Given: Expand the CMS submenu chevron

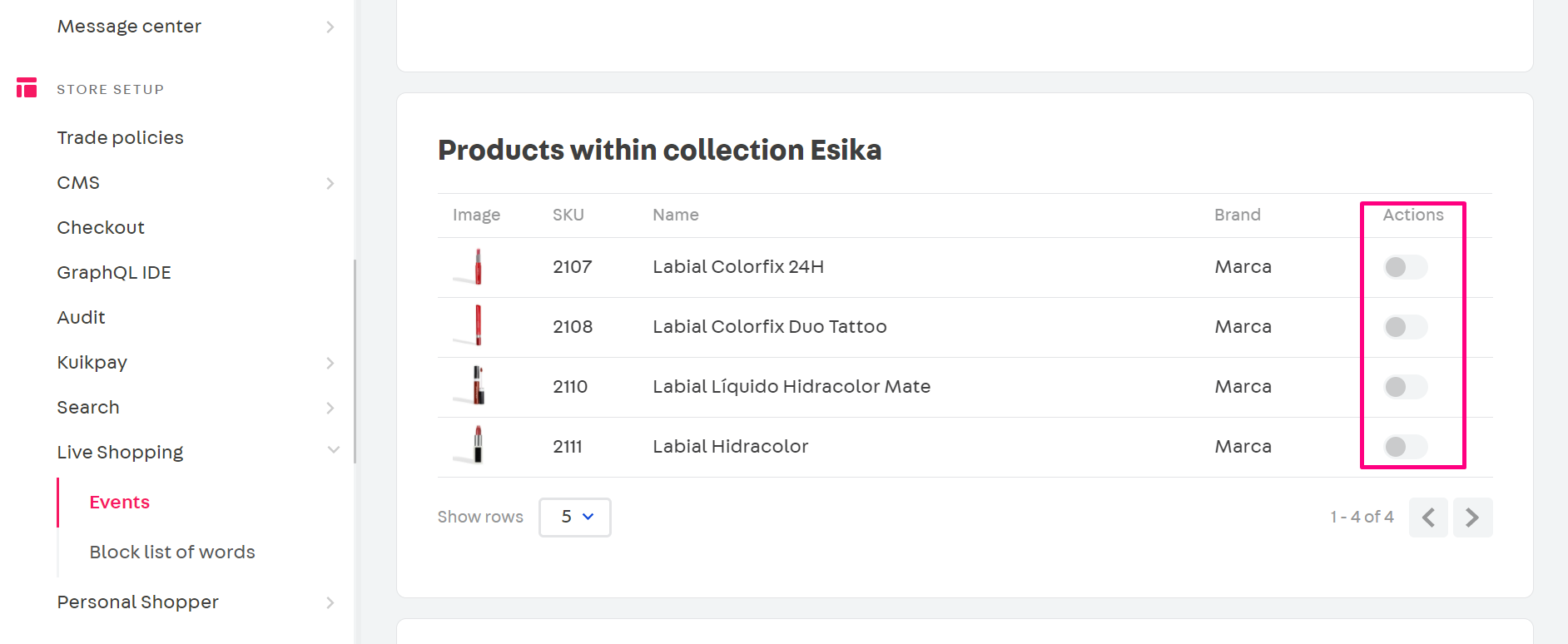Looking at the screenshot, I should tap(330, 183).
